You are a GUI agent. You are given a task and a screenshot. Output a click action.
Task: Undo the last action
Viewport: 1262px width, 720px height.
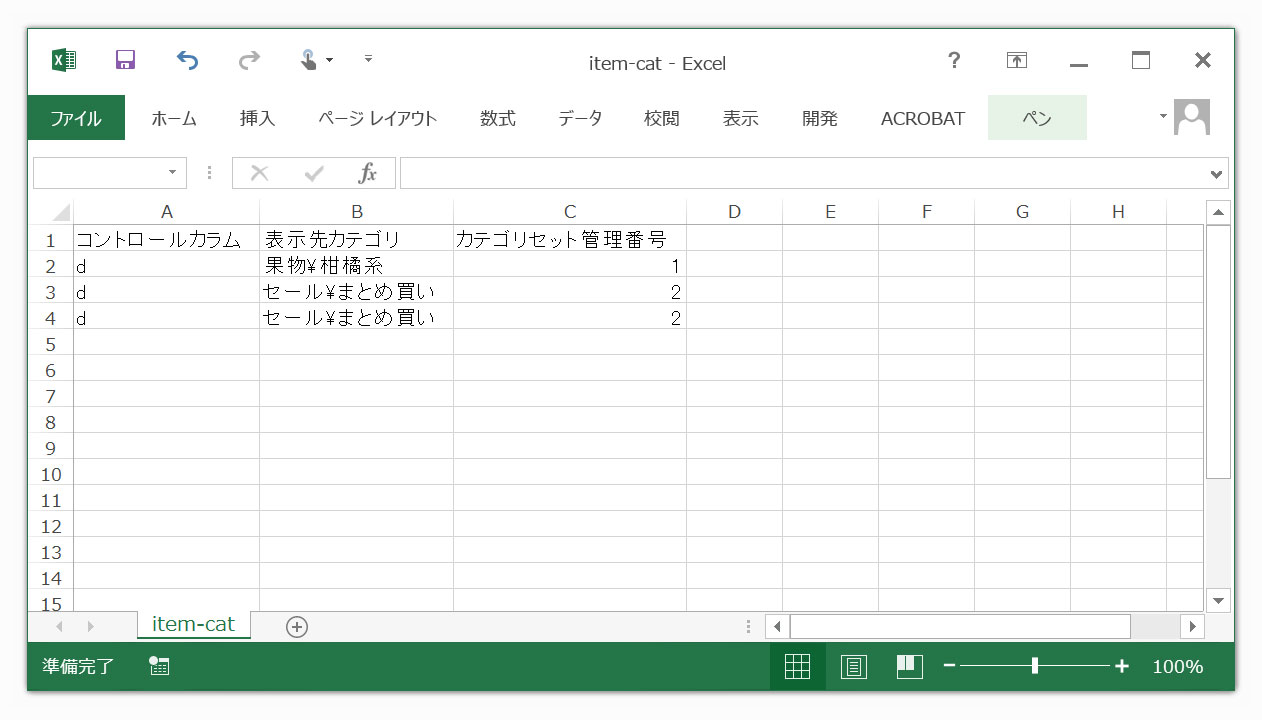click(187, 60)
